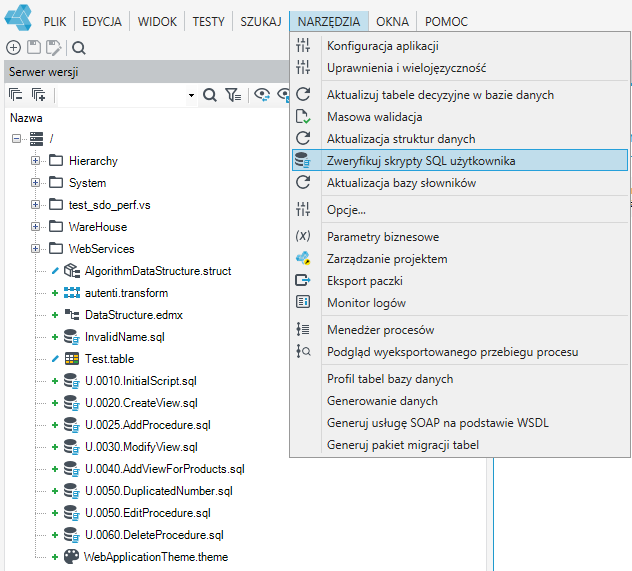The width and height of the screenshot is (632, 571).
Task: Open Zarządzanie projektem
Action: pos(460,259)
